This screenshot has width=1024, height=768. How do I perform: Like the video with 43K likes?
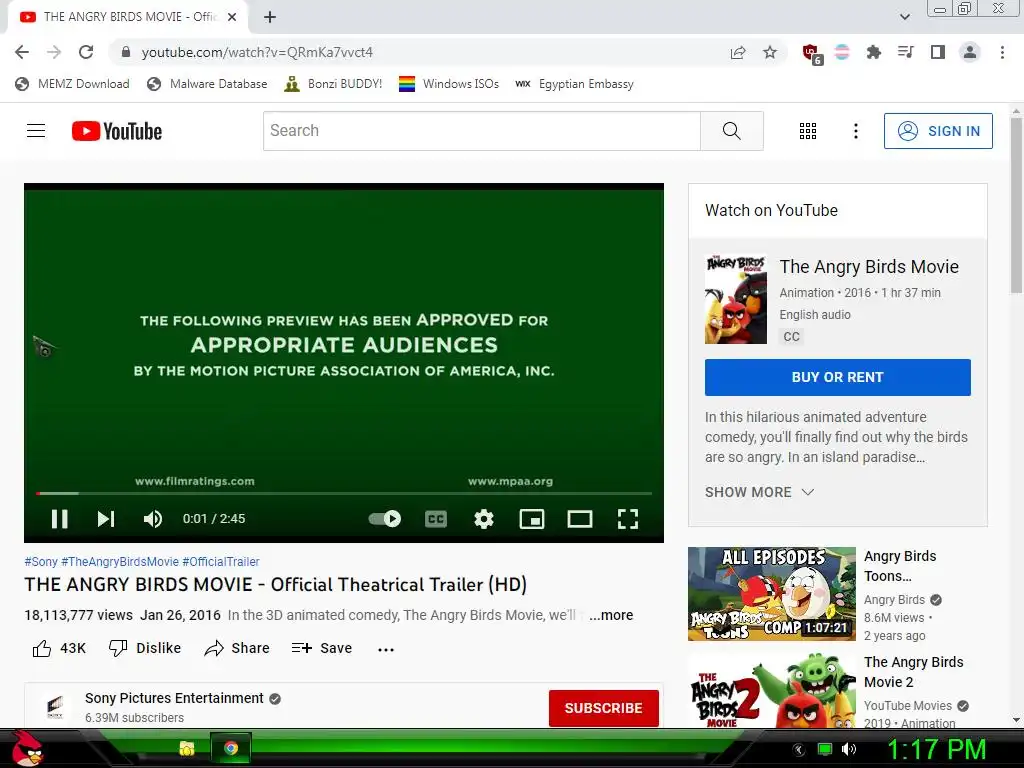coord(59,648)
